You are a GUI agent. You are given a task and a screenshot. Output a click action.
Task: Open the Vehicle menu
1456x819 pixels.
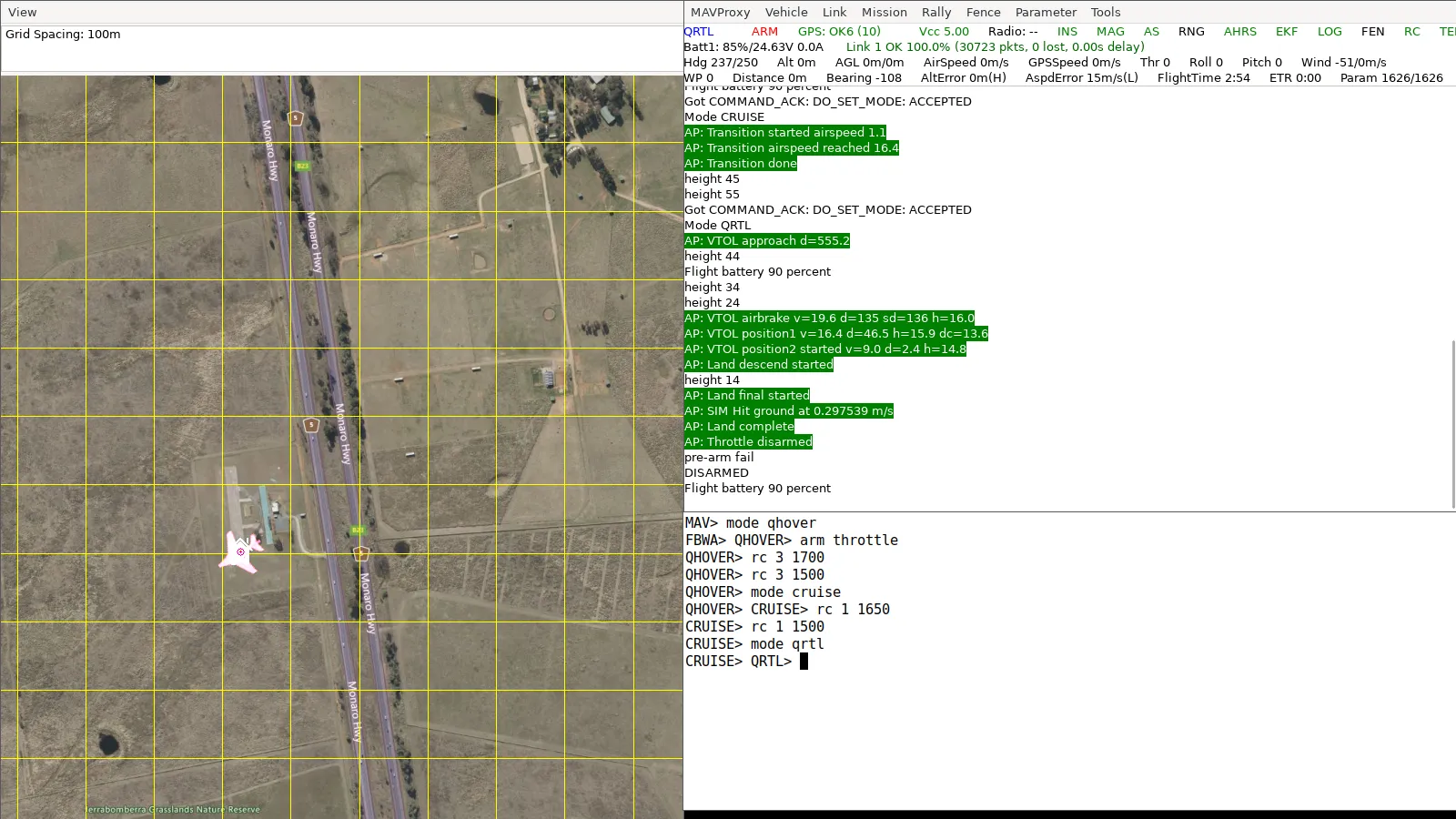(786, 12)
